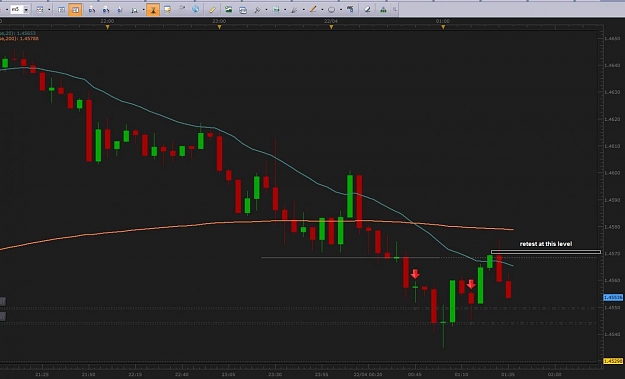The width and height of the screenshot is (625, 379).
Task: Click the second blue zoom-style toolbar icon
Action: 106,10
